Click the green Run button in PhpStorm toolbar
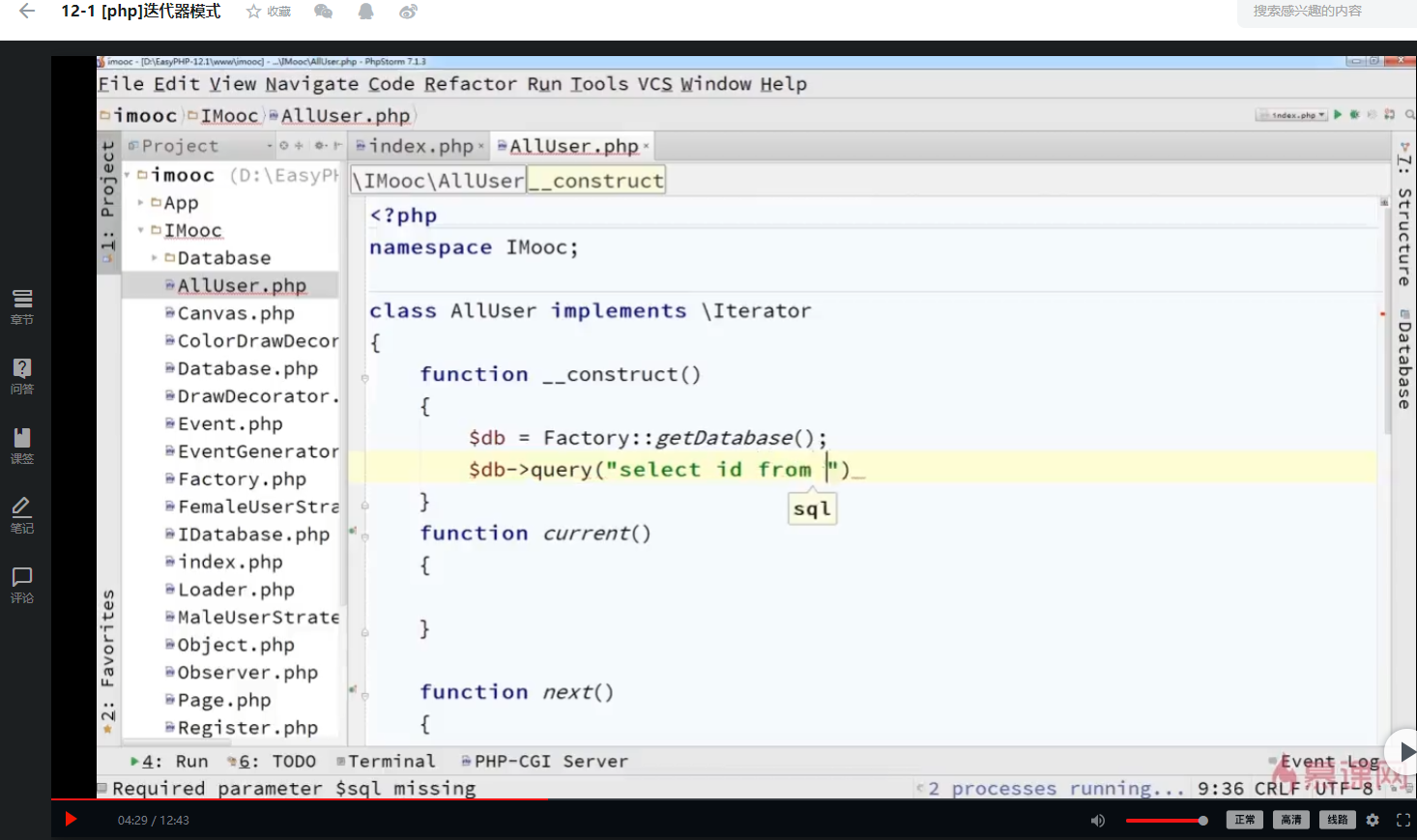Viewport: 1417px width, 840px height. click(1338, 114)
